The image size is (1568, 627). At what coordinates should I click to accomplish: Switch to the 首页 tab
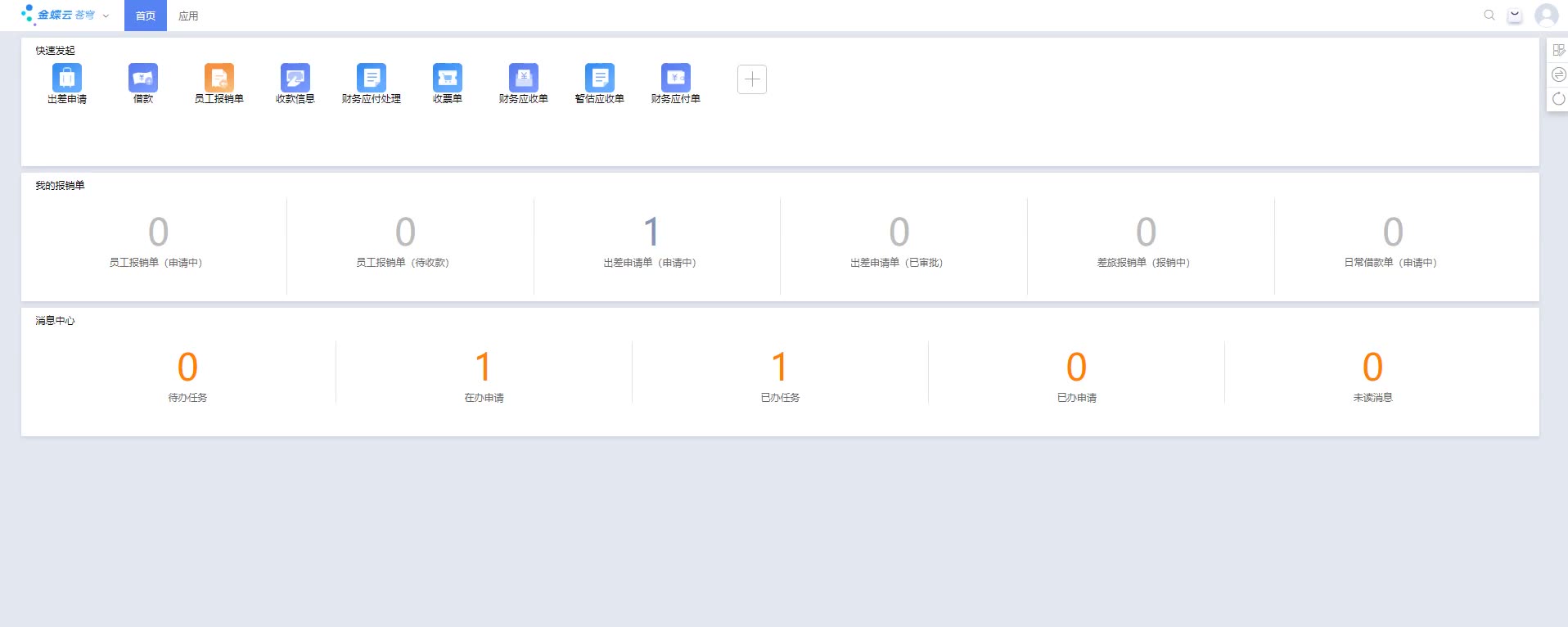pos(146,16)
